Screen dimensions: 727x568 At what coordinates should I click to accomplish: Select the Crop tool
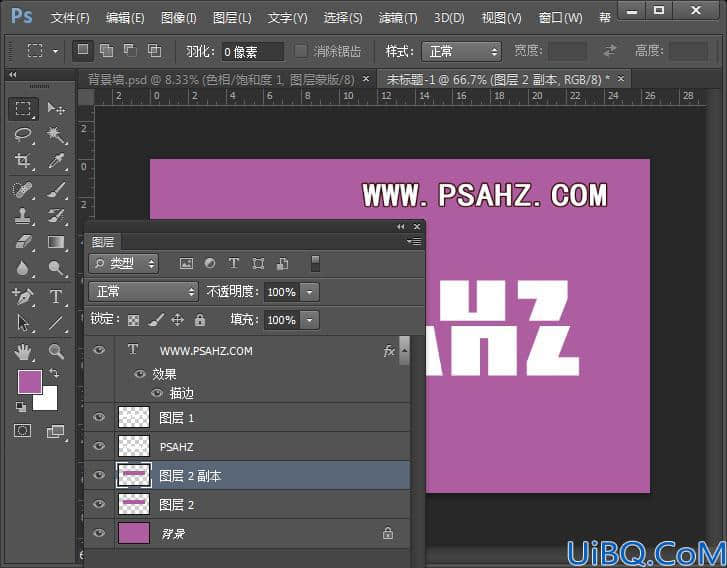[x=23, y=161]
